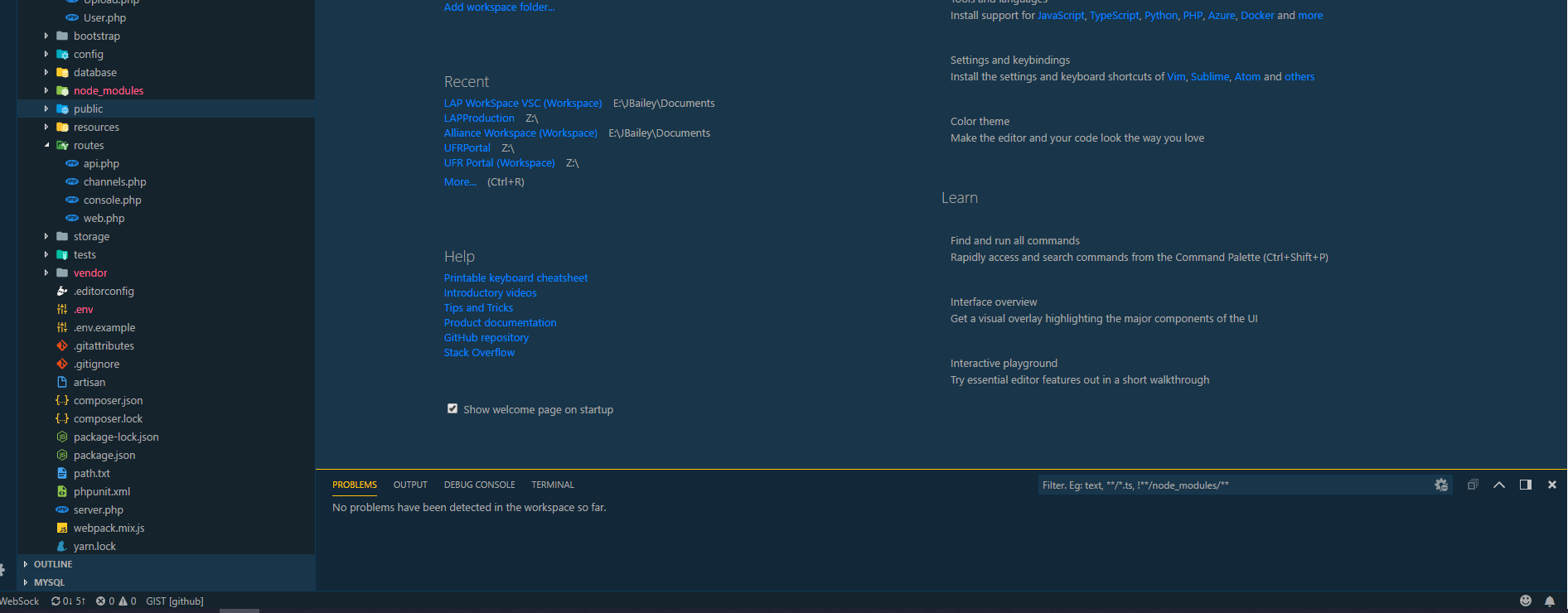The width and height of the screenshot is (1568, 613).
Task: Switch to the TERMINAL tab
Action: pyautogui.click(x=553, y=485)
